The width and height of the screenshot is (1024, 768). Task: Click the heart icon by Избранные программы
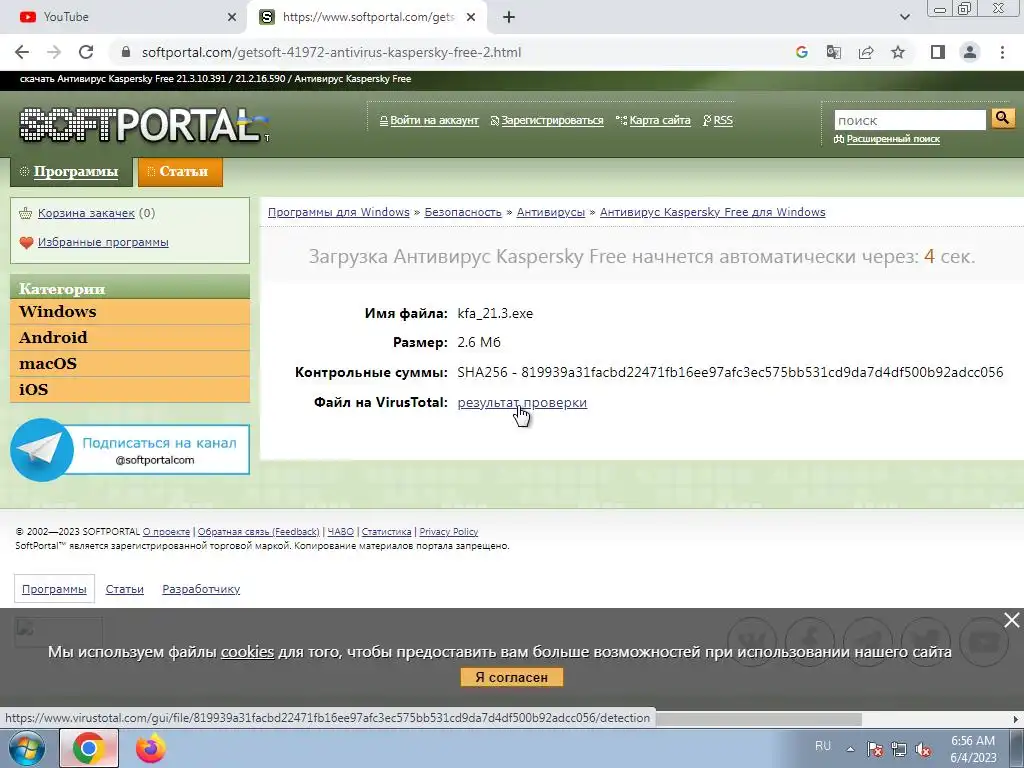point(26,242)
